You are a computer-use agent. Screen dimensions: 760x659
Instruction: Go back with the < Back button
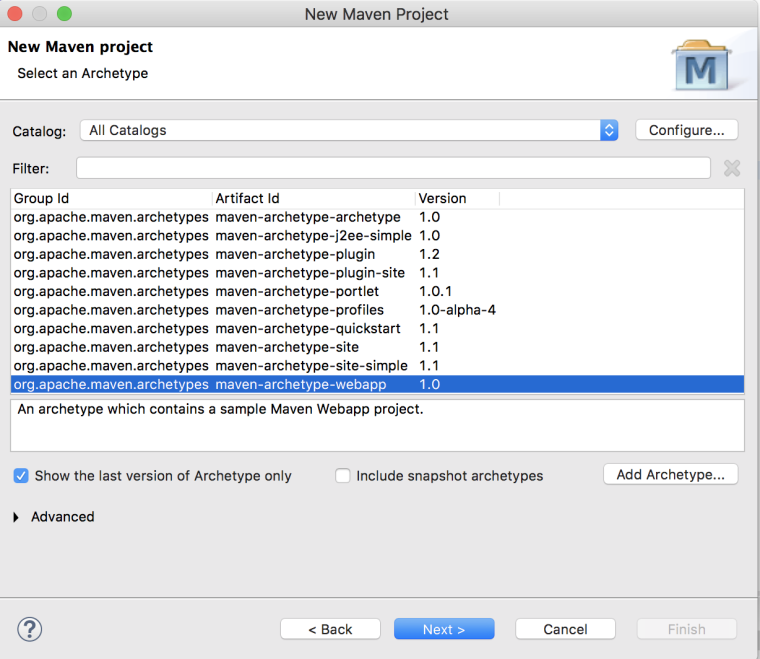pyautogui.click(x=330, y=629)
